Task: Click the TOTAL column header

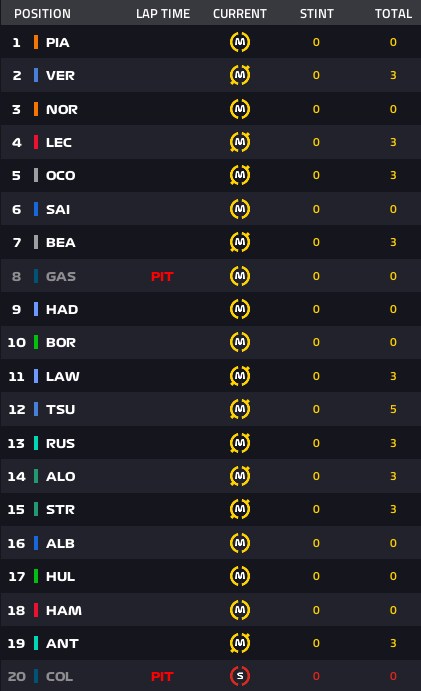Action: coord(393,14)
